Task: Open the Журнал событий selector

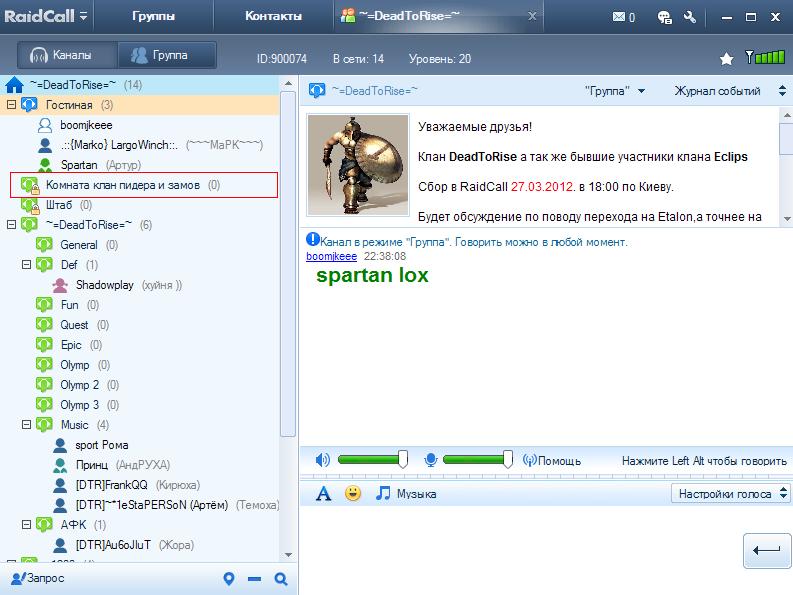Action: pos(730,91)
